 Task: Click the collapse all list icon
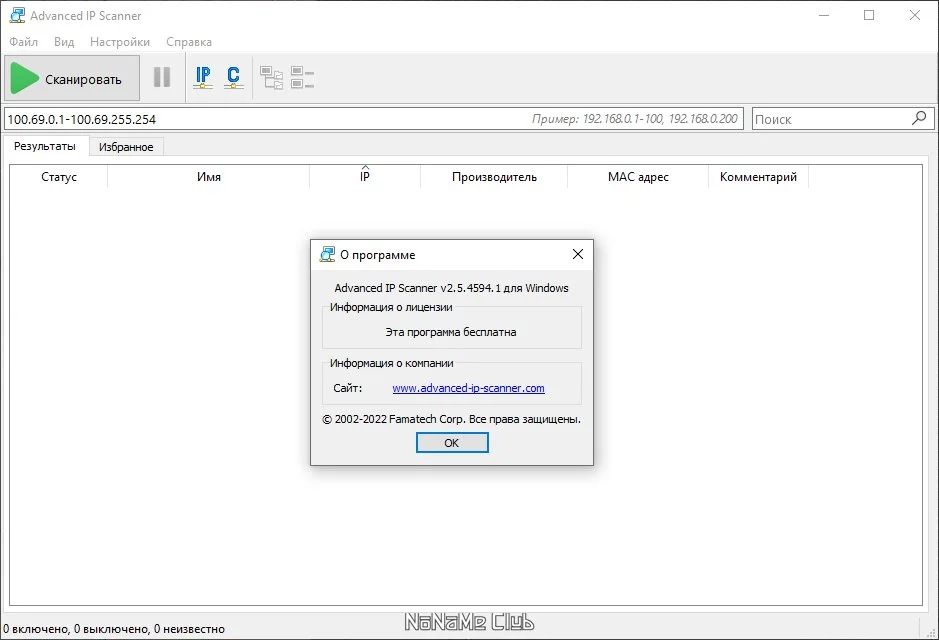pos(302,77)
